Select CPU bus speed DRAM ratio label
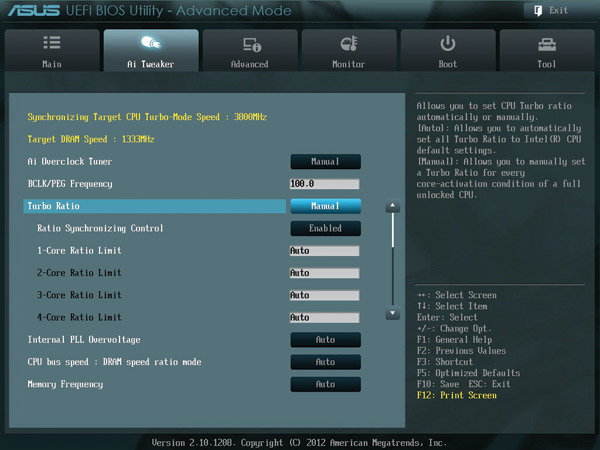The image size is (600, 450). tap(114, 362)
